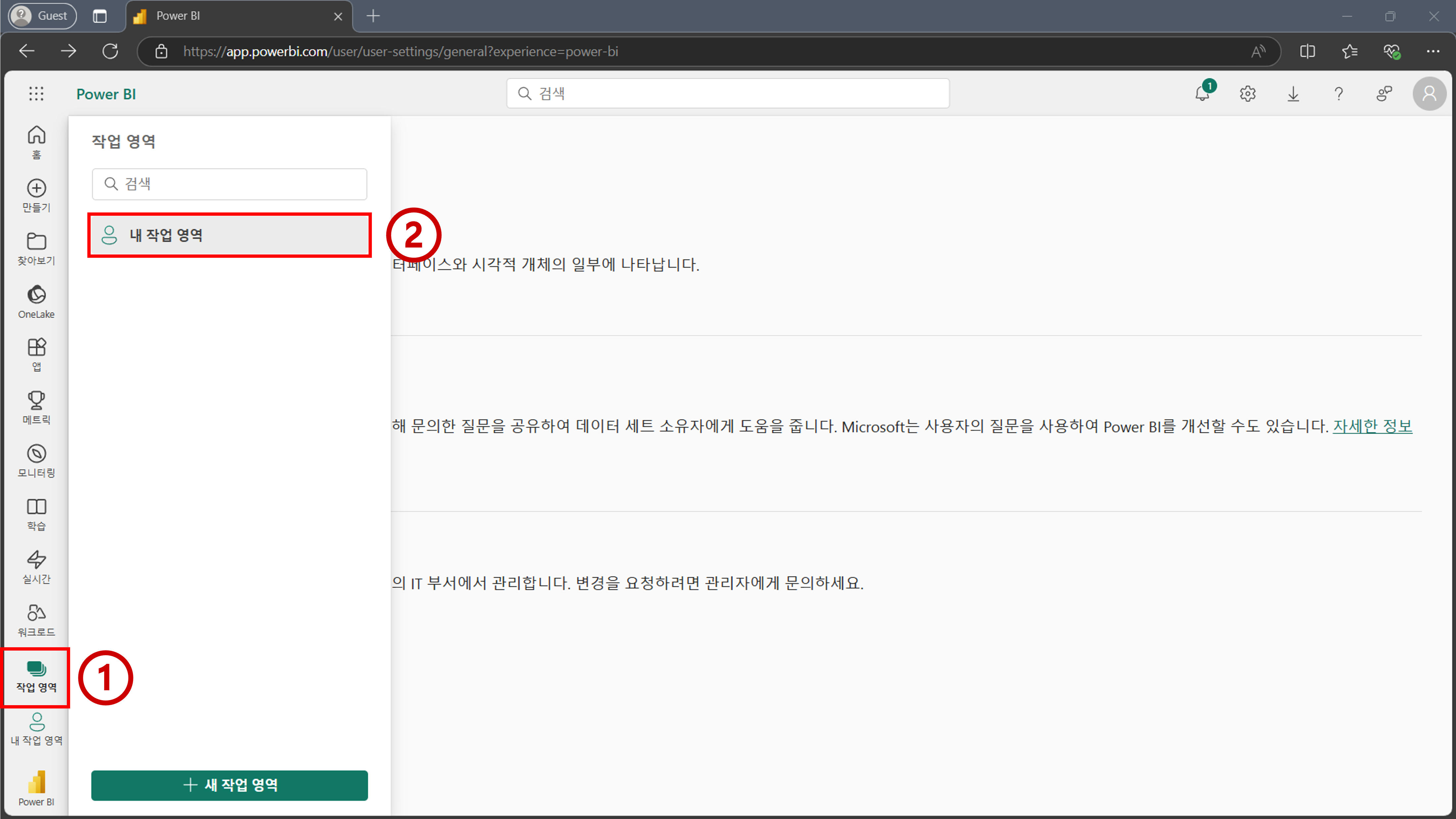This screenshot has width=1456, height=819.
Task: Open tab actions menu icon
Action: click(100, 16)
